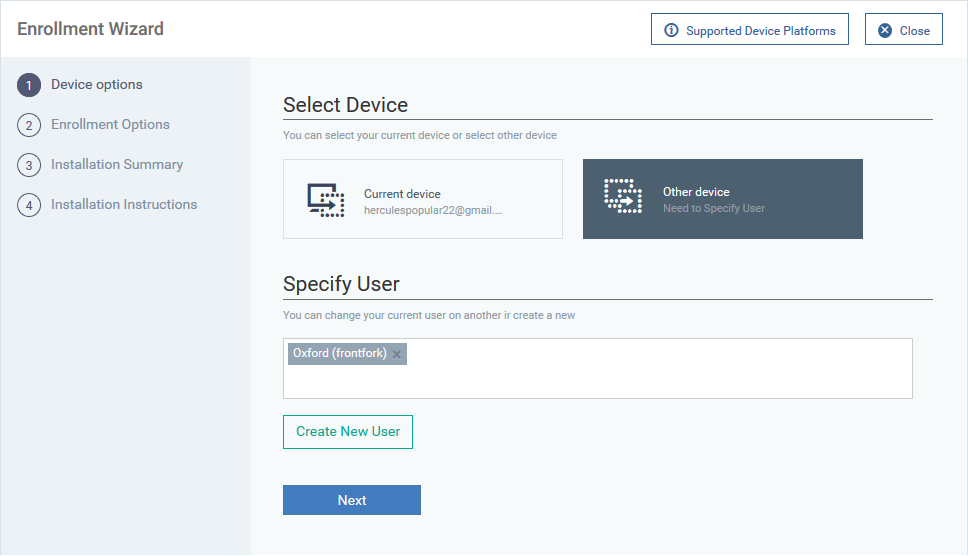
Task: Click step 4 circle number icon
Action: pyautogui.click(x=29, y=205)
